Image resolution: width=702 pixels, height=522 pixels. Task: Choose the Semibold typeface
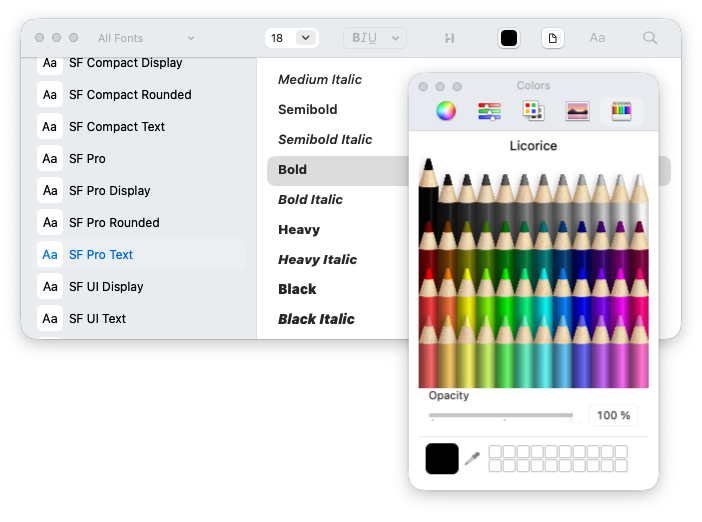point(308,109)
